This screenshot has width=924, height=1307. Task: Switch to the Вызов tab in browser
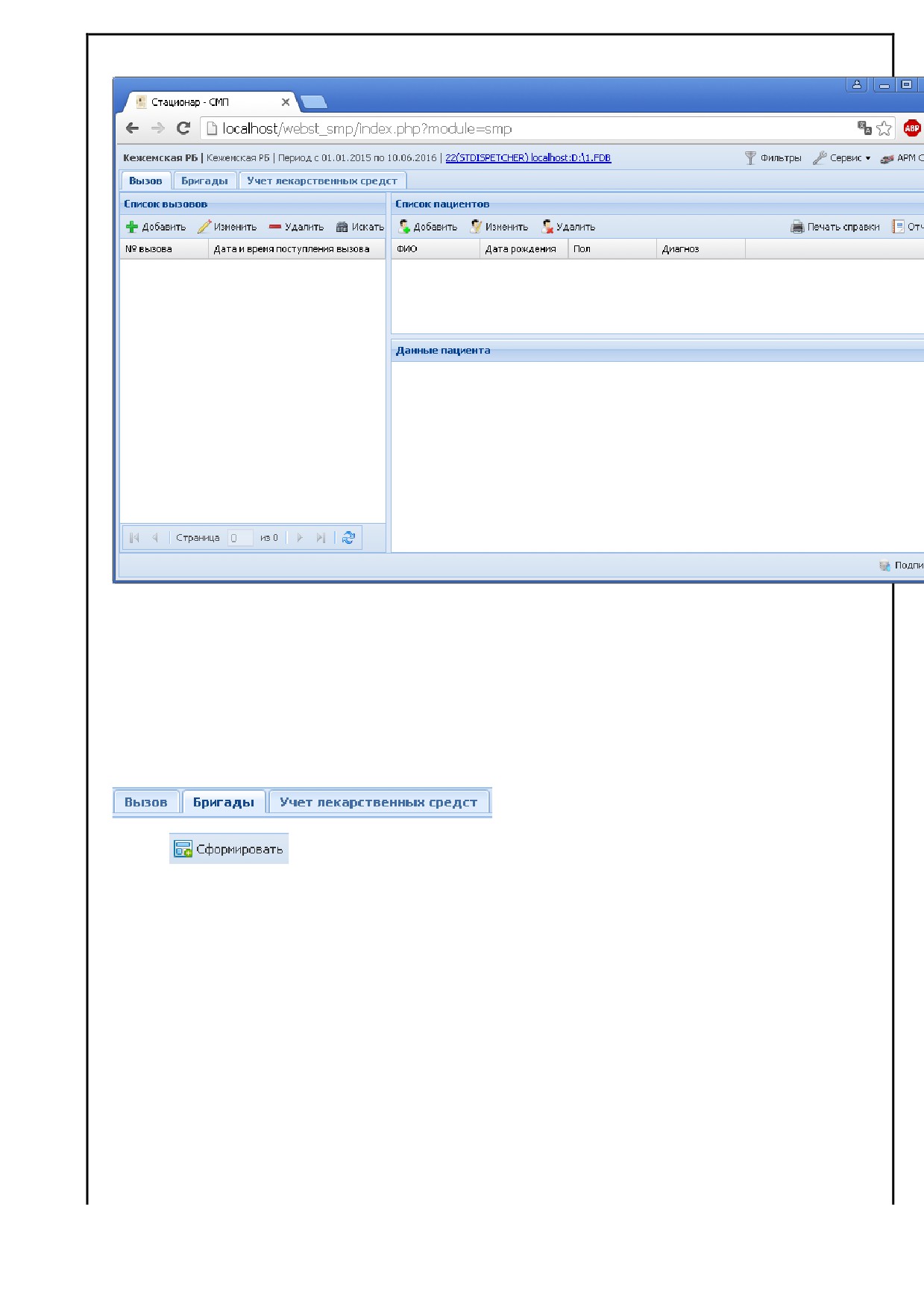[x=145, y=181]
